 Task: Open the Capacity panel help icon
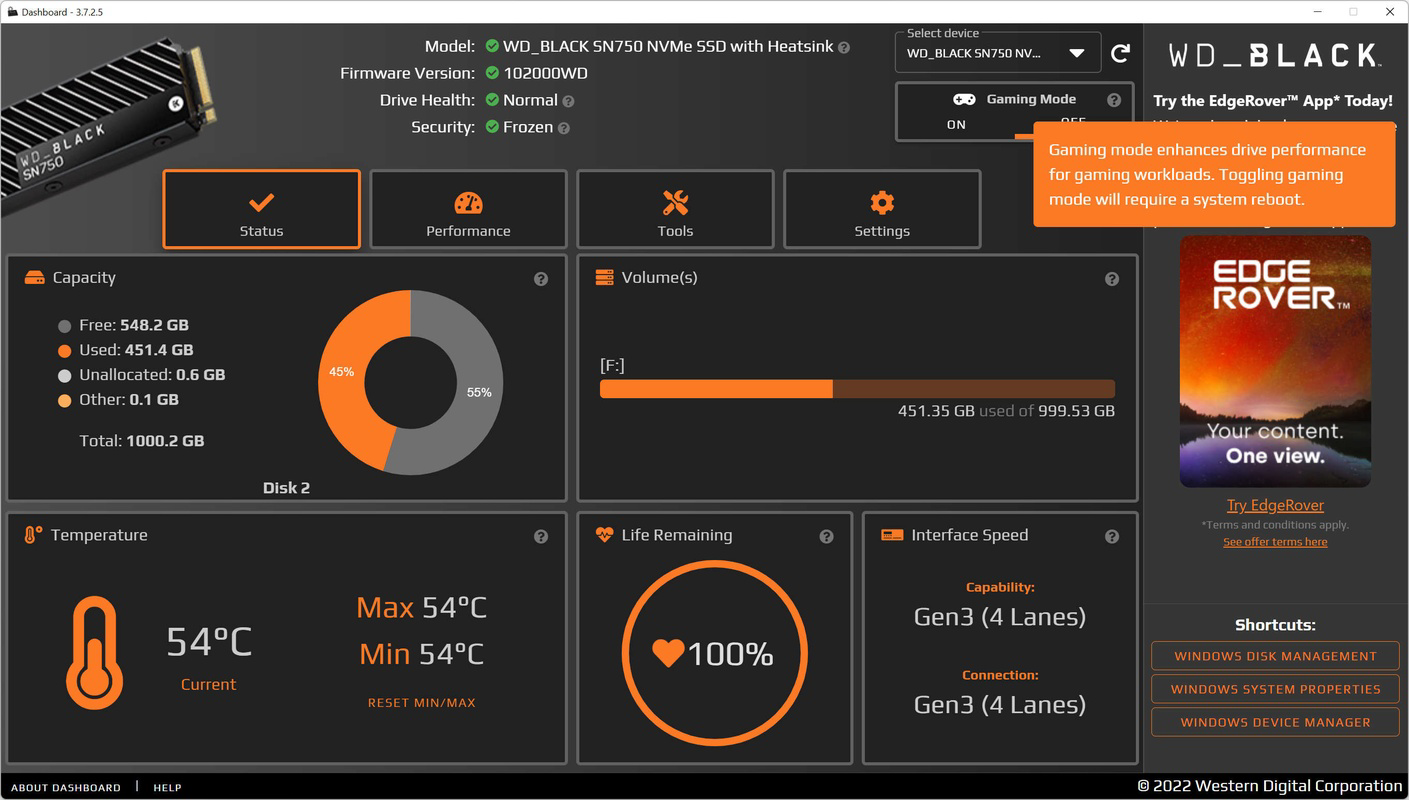(x=541, y=279)
